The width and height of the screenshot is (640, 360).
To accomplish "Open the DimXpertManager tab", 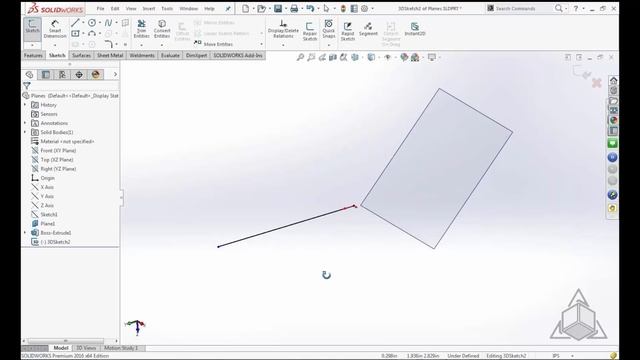I will pos(79,74).
